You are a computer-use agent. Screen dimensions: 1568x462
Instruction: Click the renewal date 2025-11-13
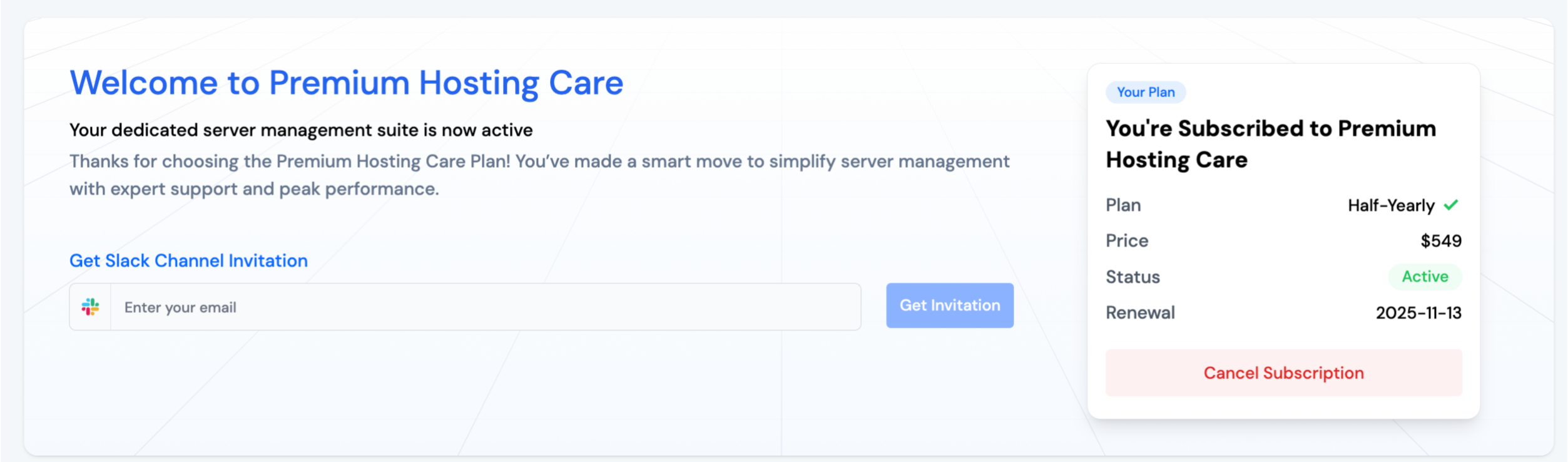[x=1418, y=313]
